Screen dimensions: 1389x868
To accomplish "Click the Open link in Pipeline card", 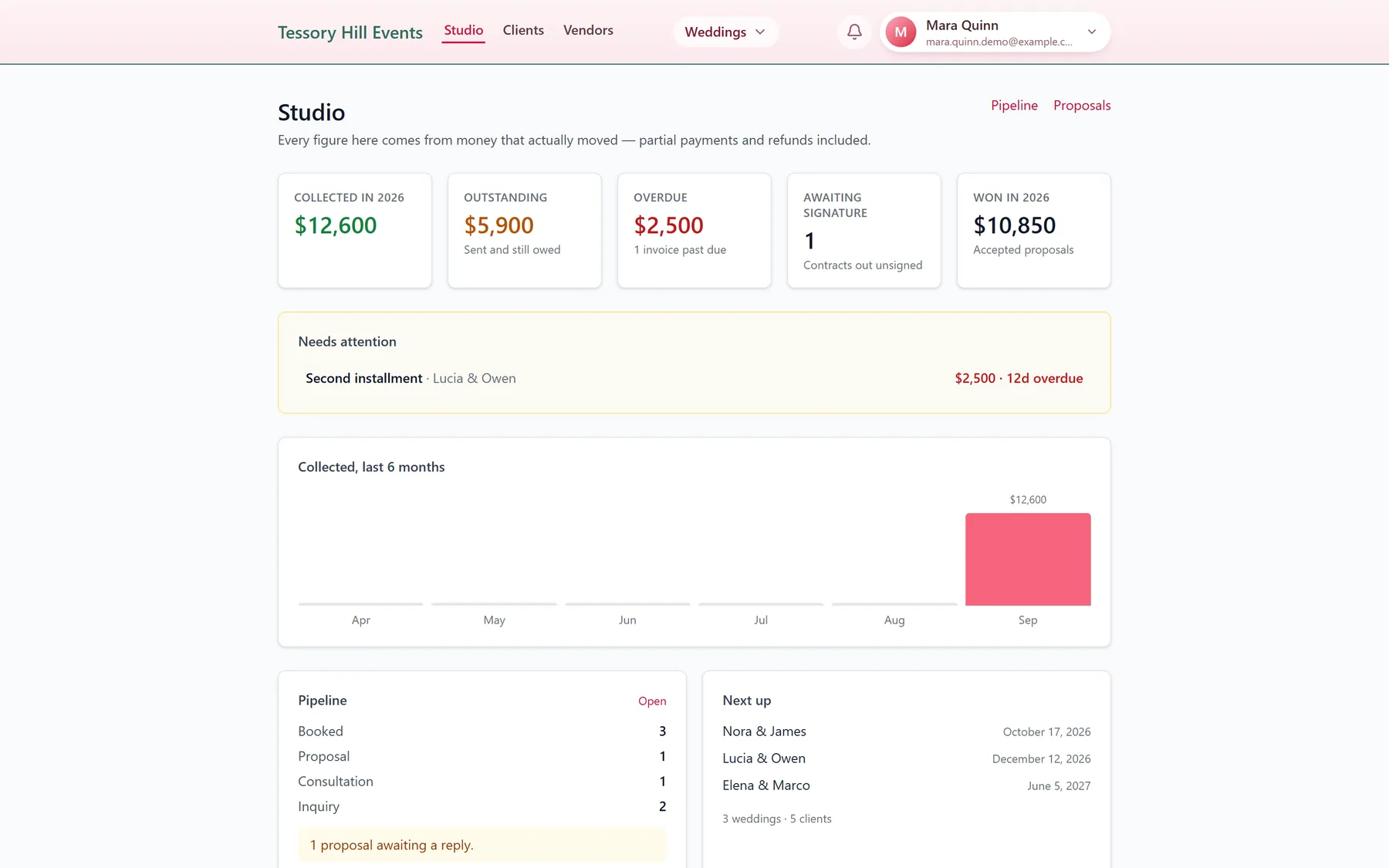I will [x=652, y=701].
